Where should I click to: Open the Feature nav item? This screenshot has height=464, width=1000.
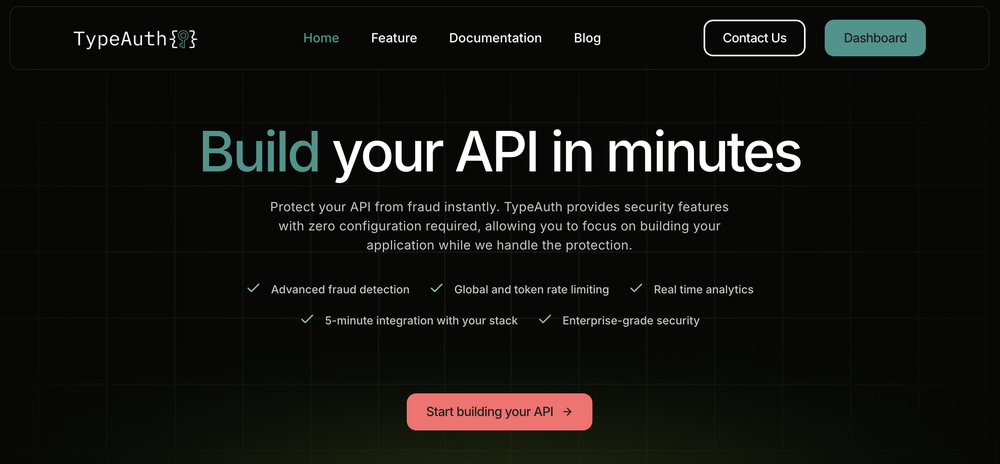click(394, 38)
